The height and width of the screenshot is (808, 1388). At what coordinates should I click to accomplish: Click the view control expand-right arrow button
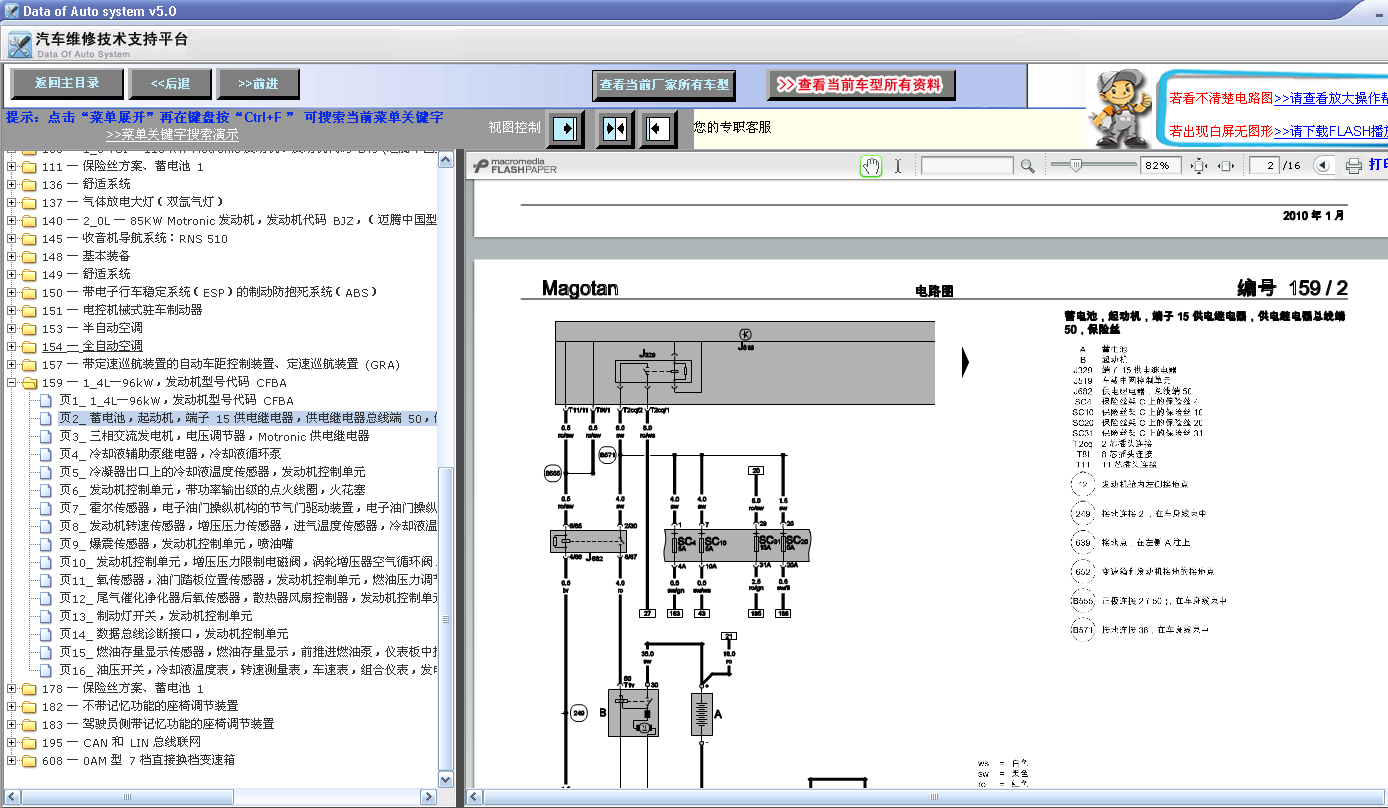(565, 129)
